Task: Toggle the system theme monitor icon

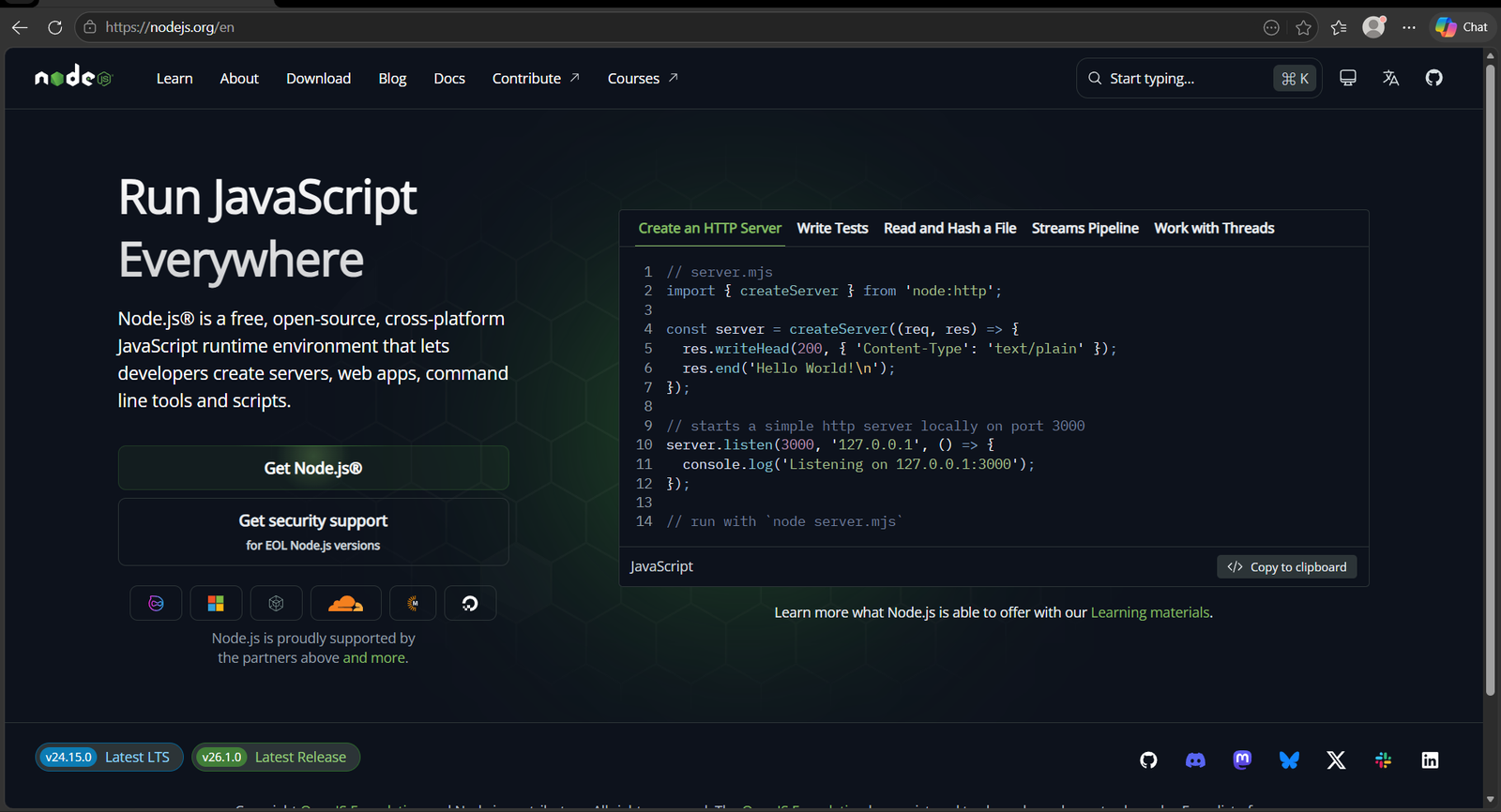Action: pos(1348,78)
